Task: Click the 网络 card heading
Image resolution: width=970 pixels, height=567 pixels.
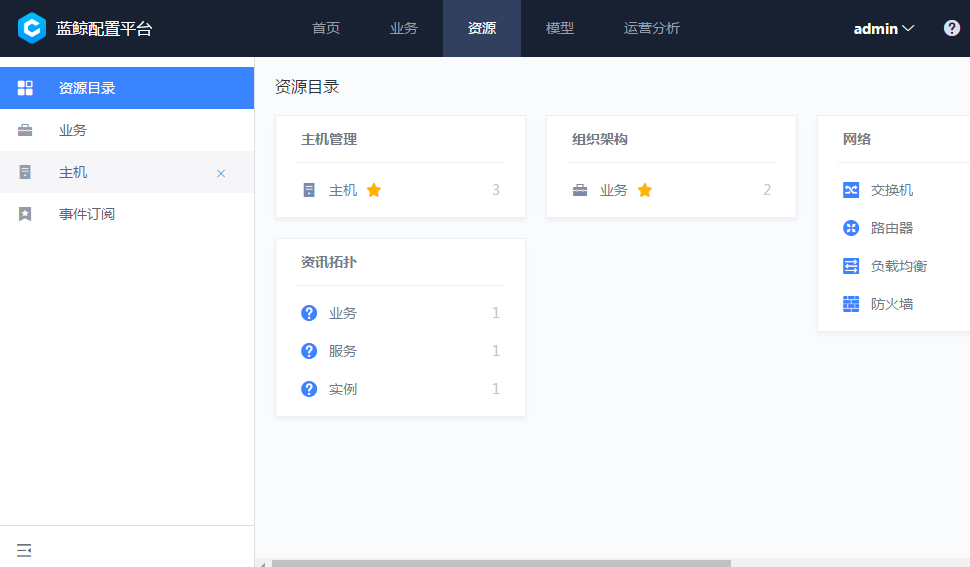Action: [x=857, y=139]
